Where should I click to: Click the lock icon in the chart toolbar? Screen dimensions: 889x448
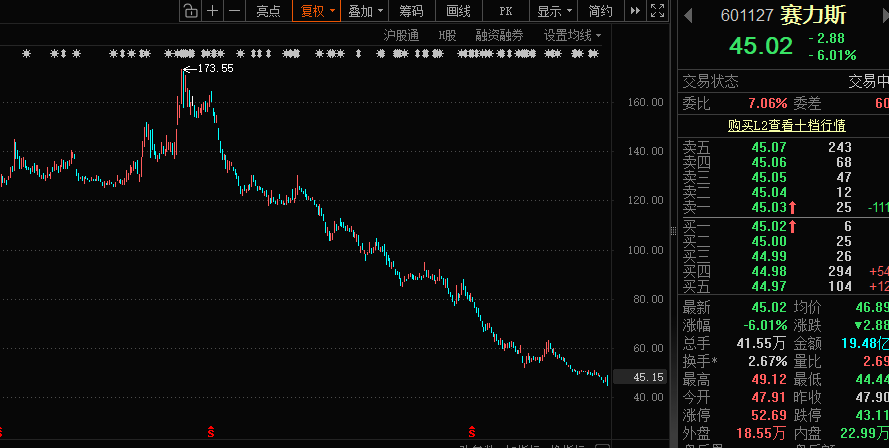(191, 11)
